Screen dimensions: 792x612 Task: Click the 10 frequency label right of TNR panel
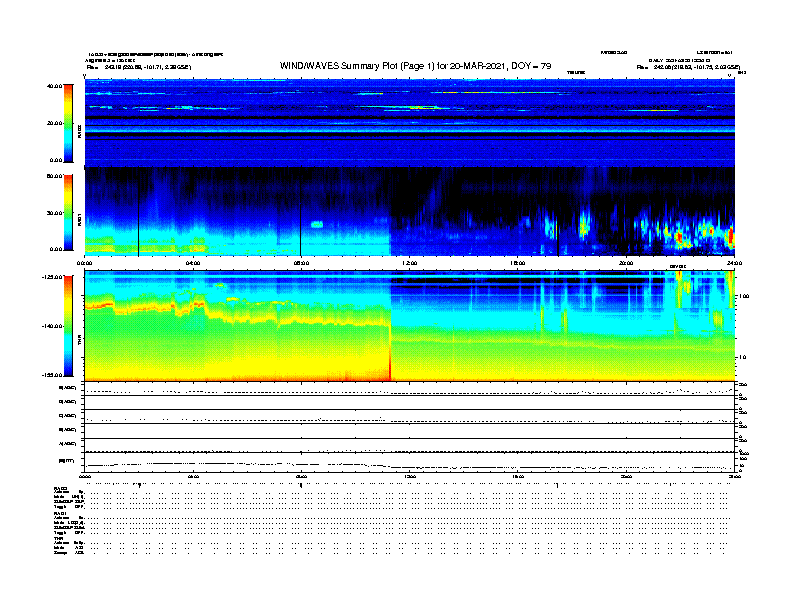pos(743,357)
